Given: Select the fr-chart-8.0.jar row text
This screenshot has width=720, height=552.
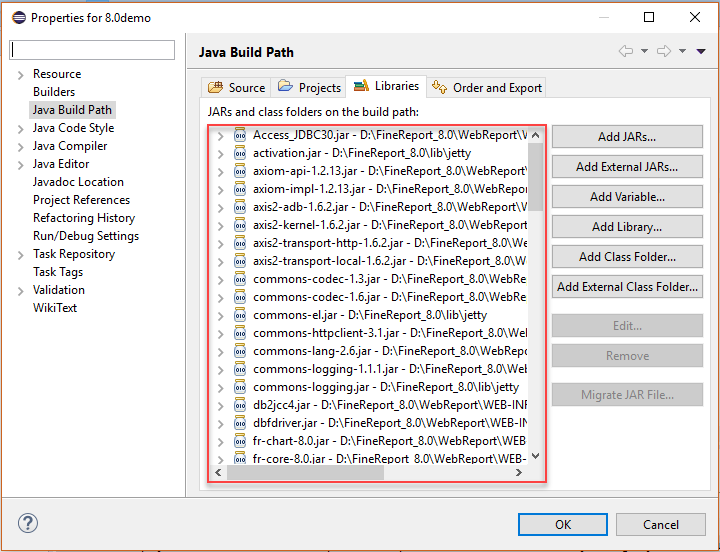Looking at the screenshot, I should [389, 441].
